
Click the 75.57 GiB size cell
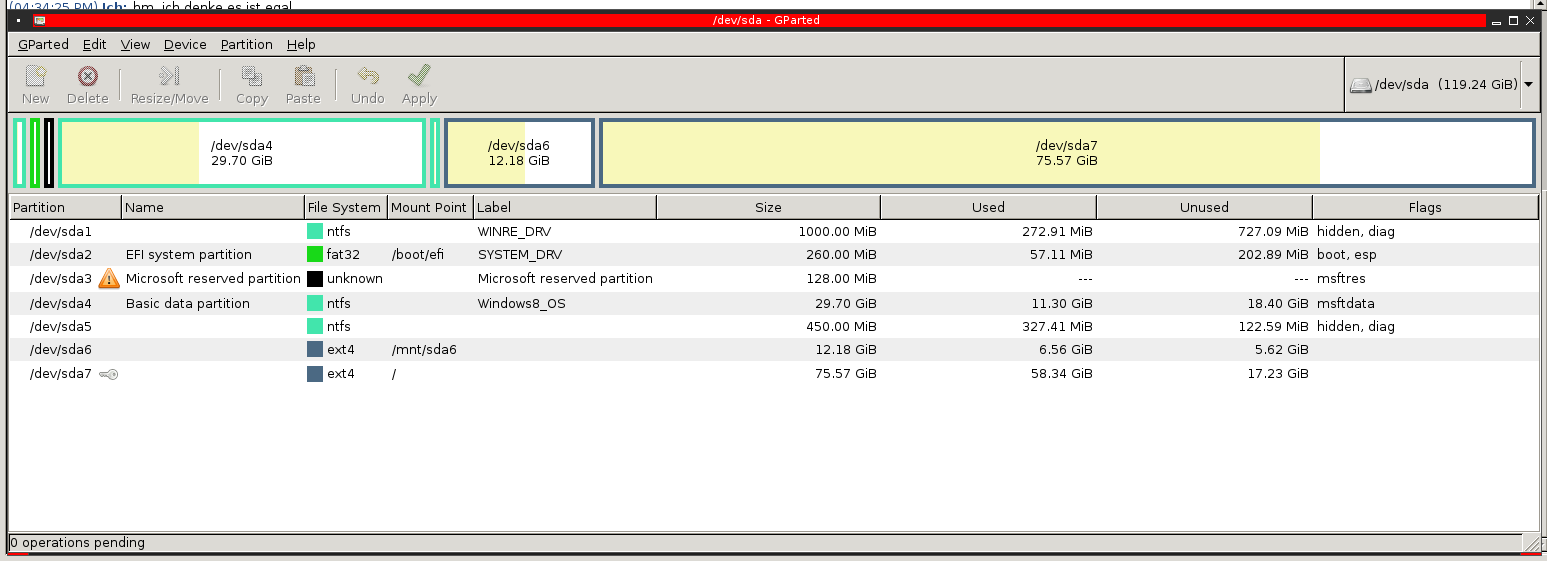[x=845, y=374]
